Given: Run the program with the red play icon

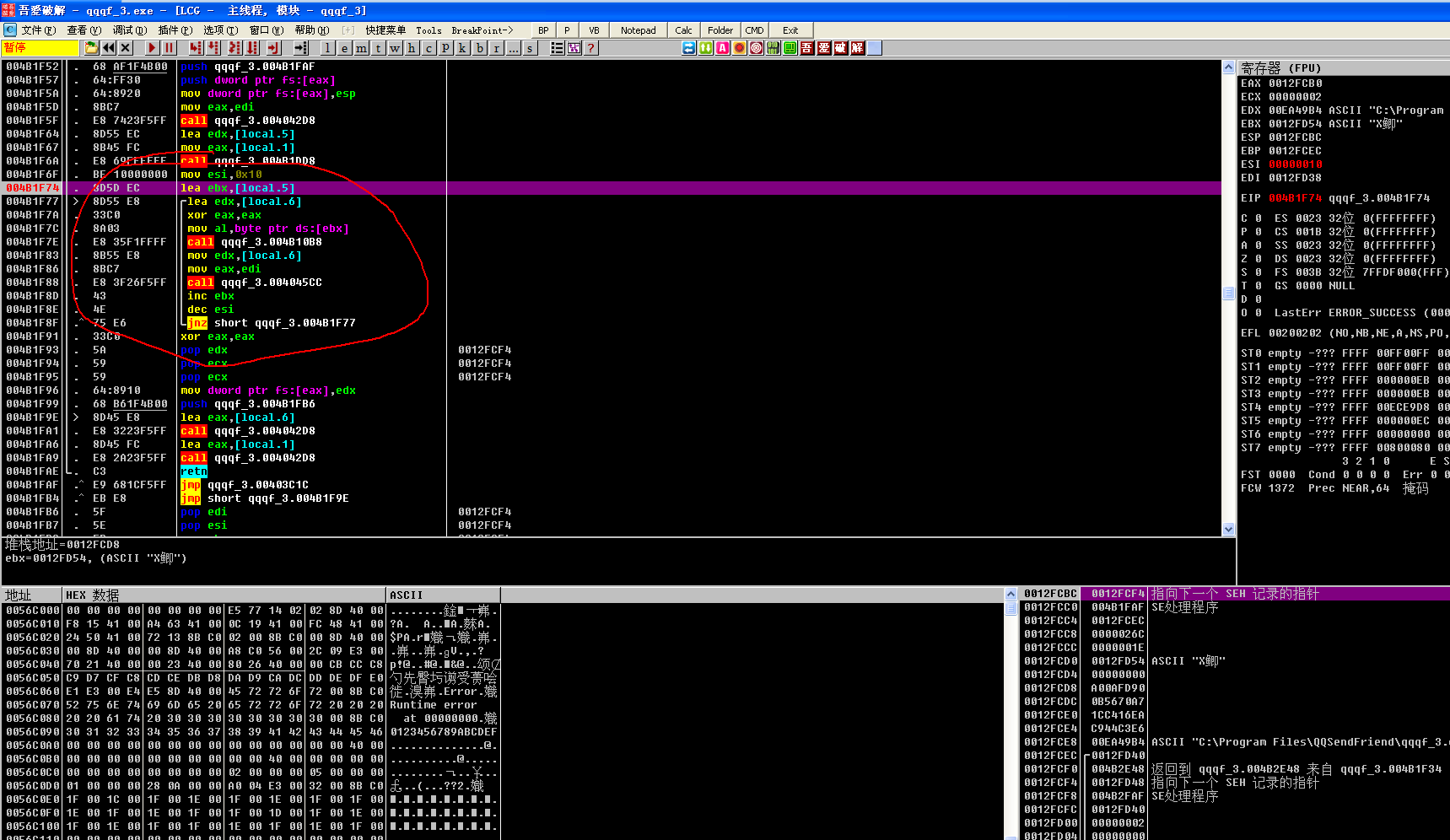Looking at the screenshot, I should (x=152, y=48).
